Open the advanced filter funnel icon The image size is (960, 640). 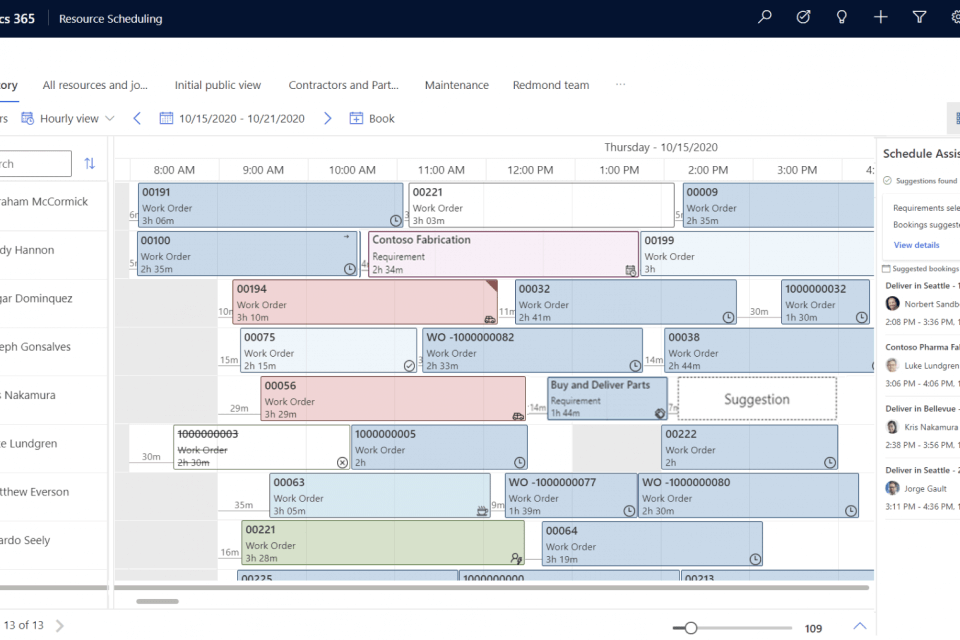pyautogui.click(x=919, y=18)
